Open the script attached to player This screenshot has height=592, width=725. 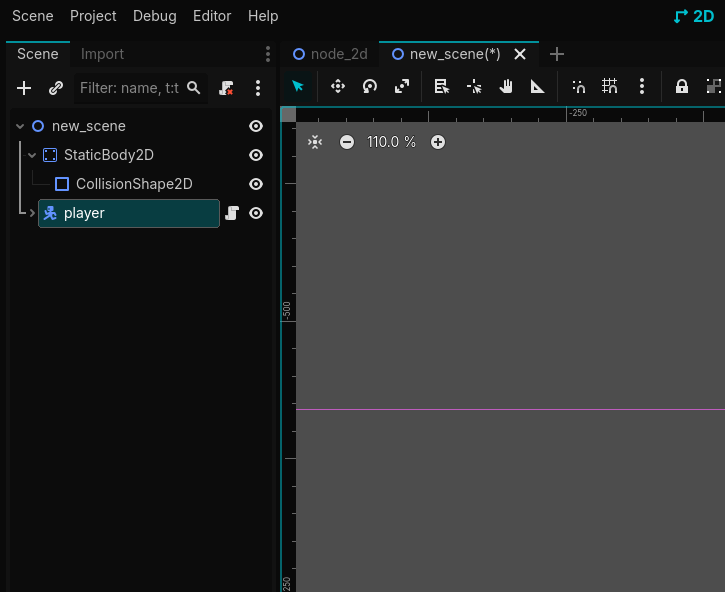click(x=232, y=213)
